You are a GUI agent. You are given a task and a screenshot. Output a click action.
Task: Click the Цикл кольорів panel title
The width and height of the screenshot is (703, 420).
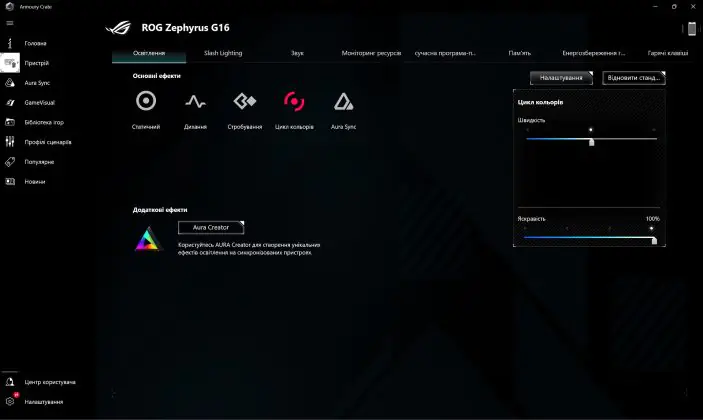[540, 102]
